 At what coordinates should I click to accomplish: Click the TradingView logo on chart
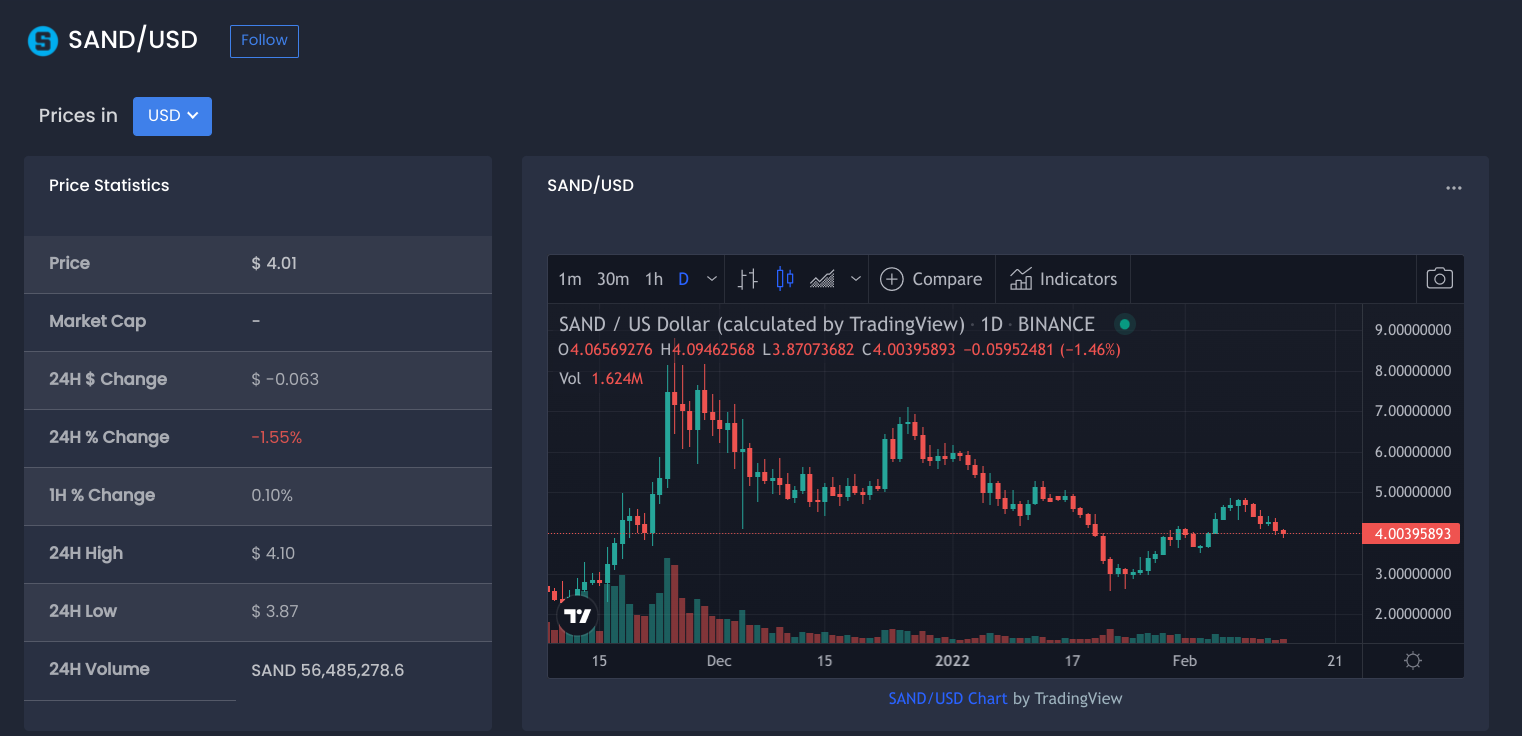(577, 616)
